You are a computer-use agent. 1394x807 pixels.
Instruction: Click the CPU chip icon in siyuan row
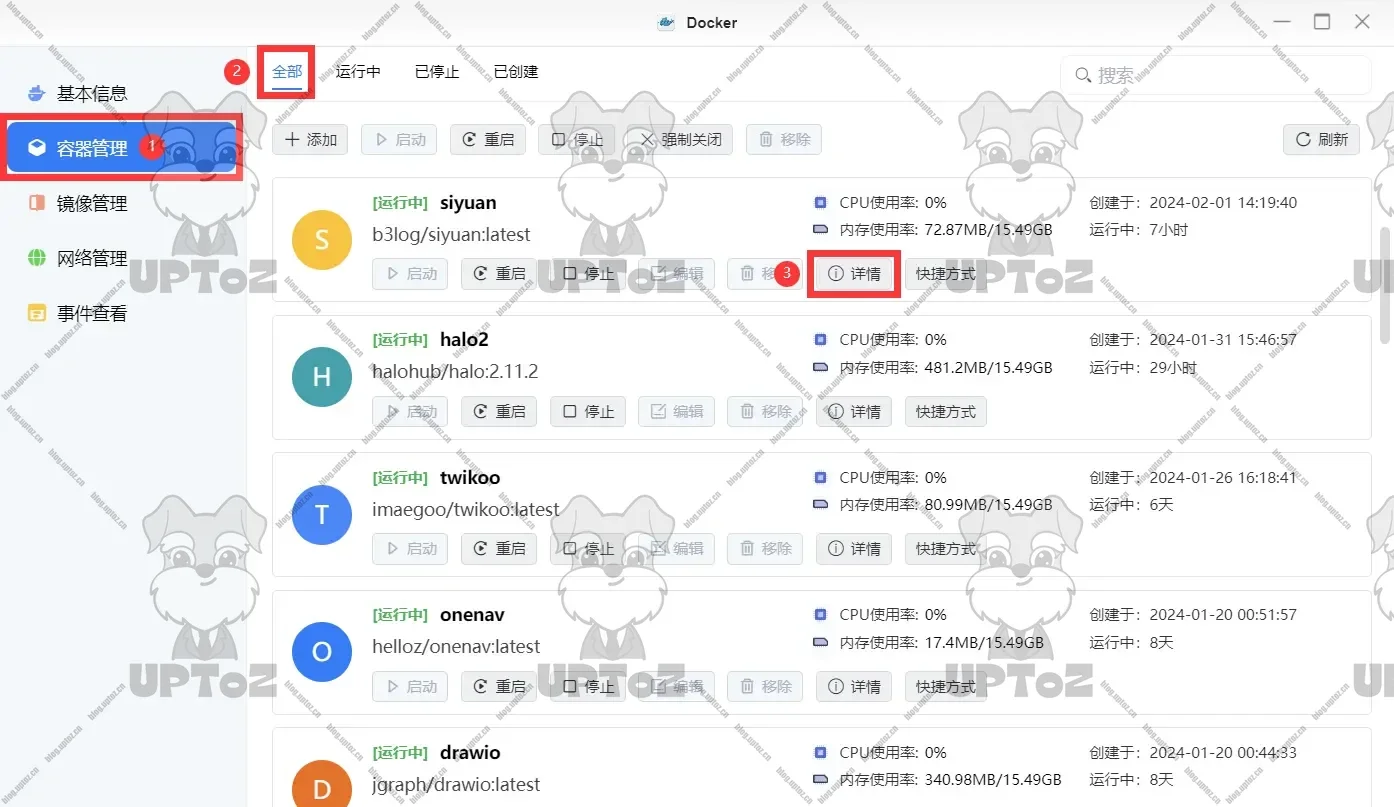click(x=821, y=202)
